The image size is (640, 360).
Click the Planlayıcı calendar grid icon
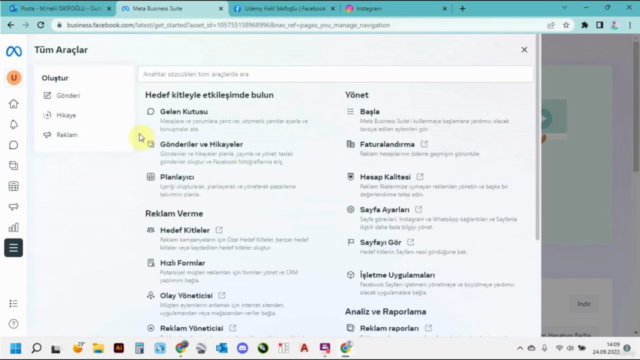point(151,177)
